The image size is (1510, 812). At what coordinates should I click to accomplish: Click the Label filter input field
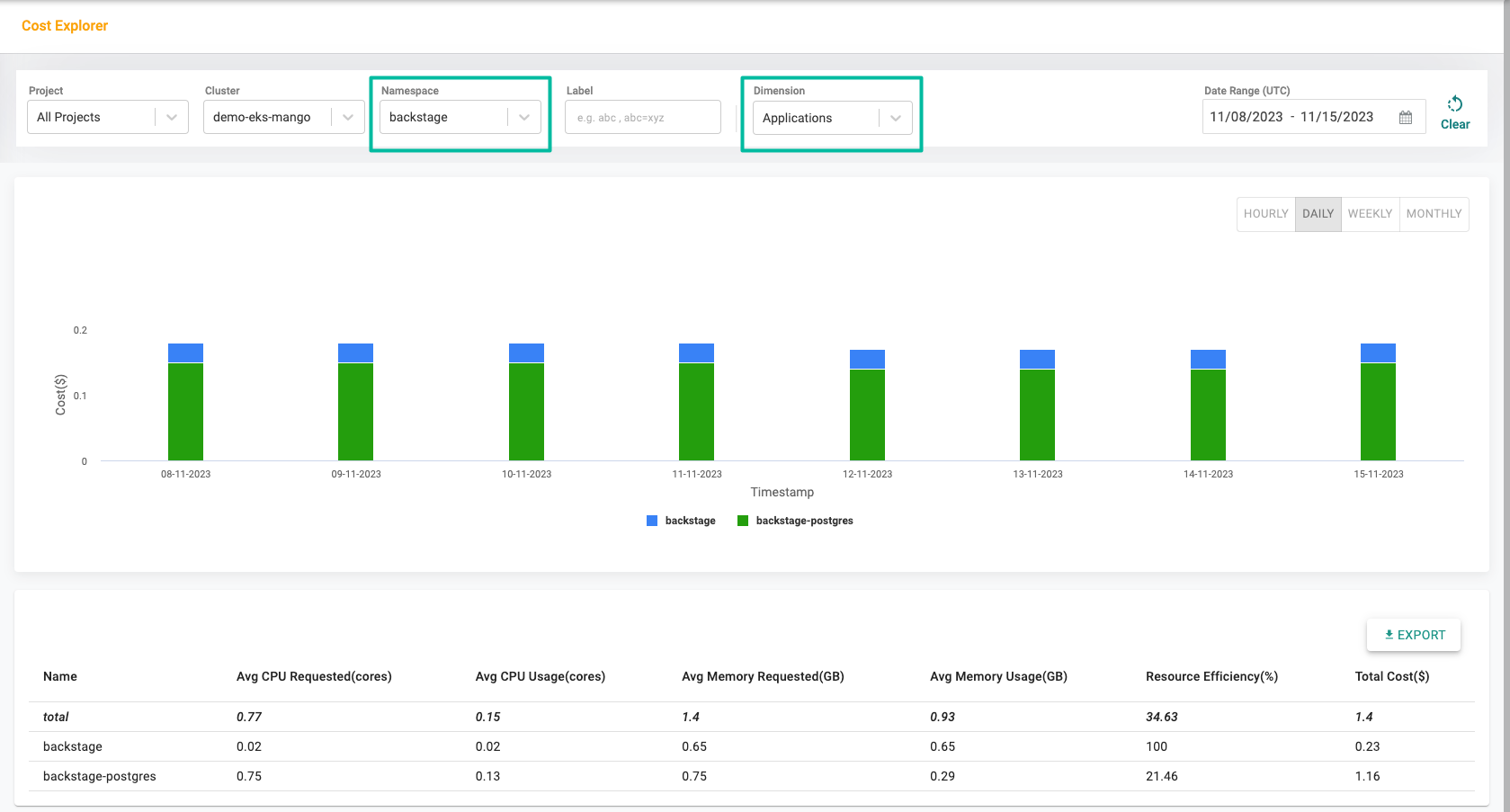(643, 117)
